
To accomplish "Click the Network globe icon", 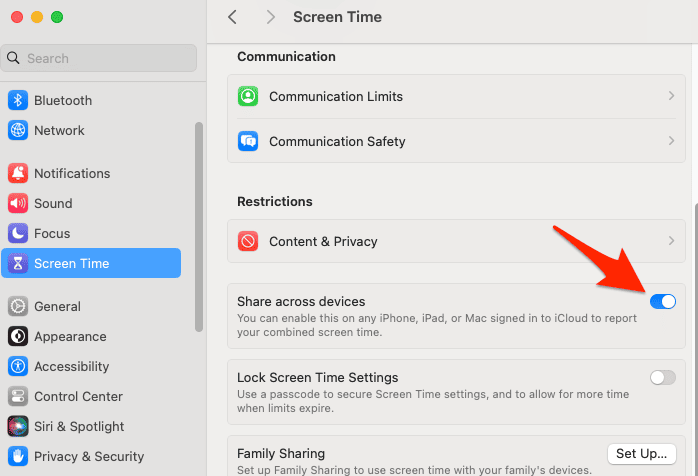I will (x=18, y=130).
